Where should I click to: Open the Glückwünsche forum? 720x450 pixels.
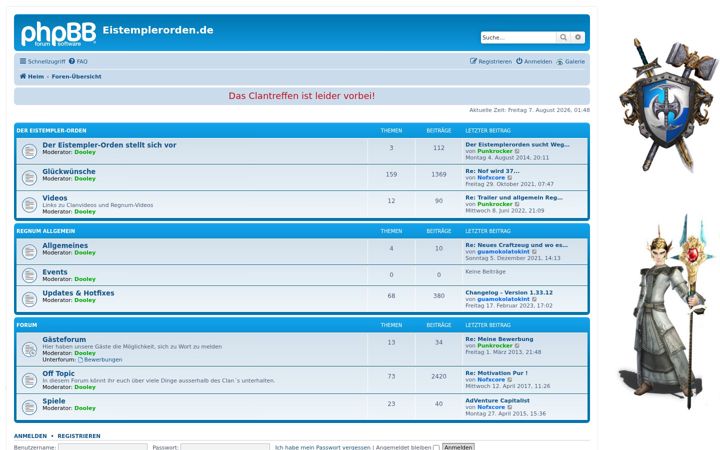69,171
